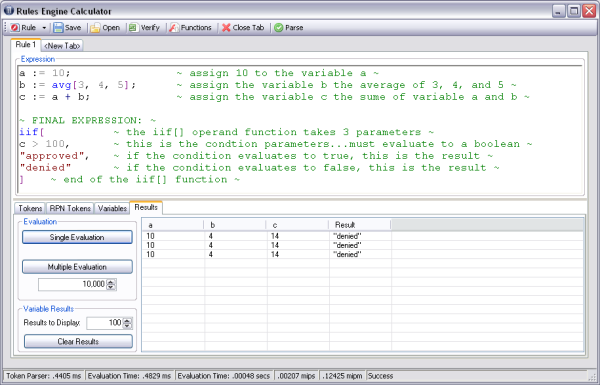Viewport: 600px width, 385px height.
Task: Click the red Close Tab icon
Action: (x=226, y=28)
